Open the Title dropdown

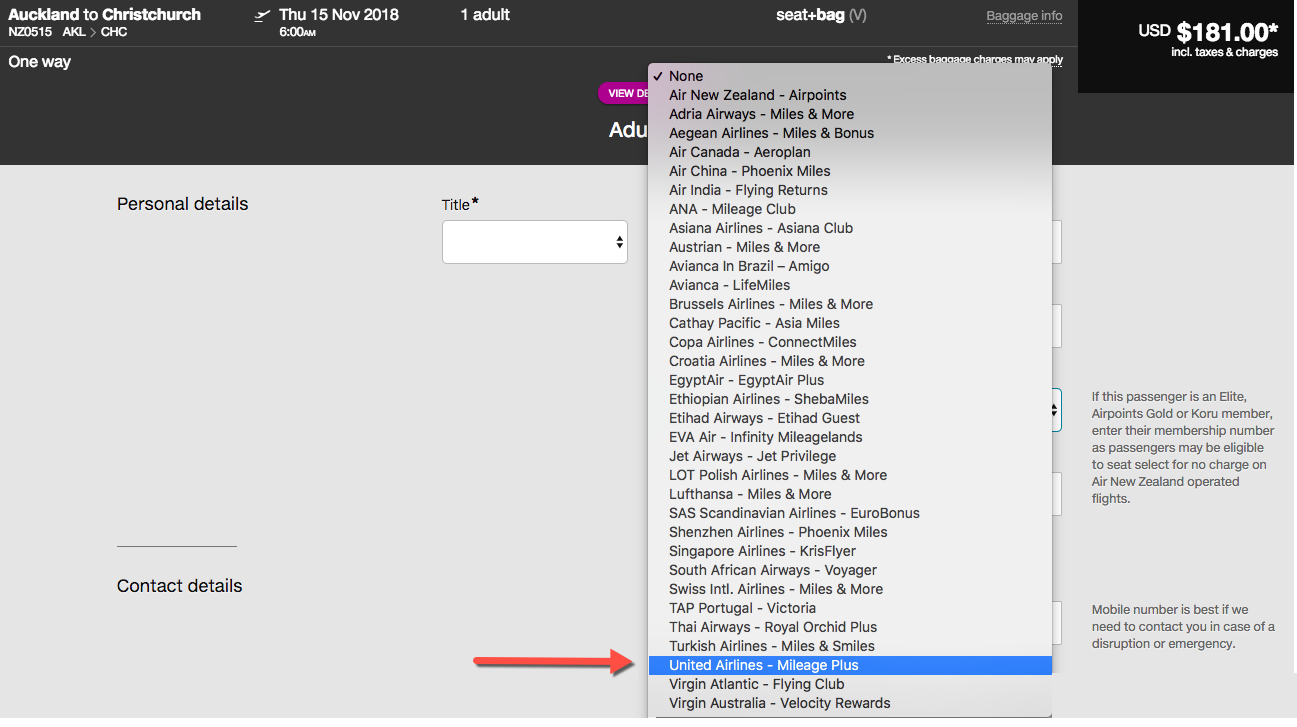[x=535, y=242]
